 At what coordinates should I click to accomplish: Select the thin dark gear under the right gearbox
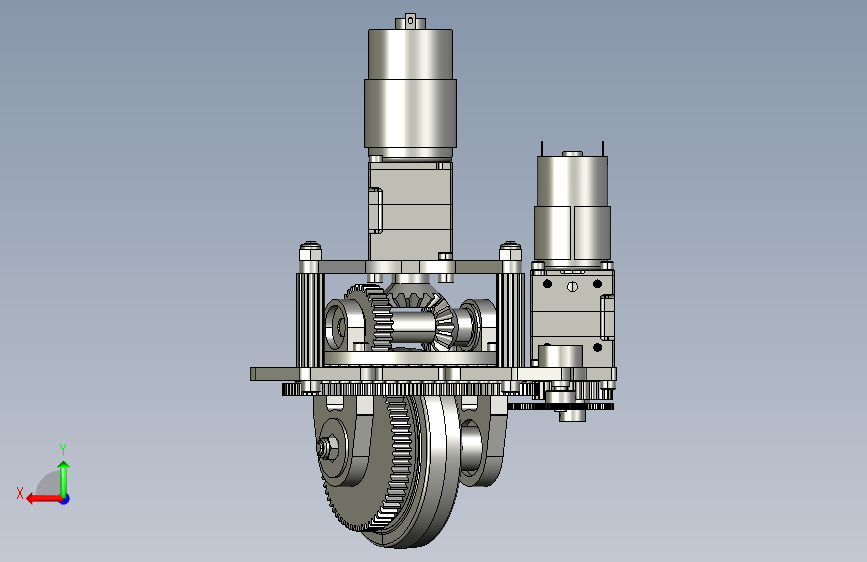point(560,407)
